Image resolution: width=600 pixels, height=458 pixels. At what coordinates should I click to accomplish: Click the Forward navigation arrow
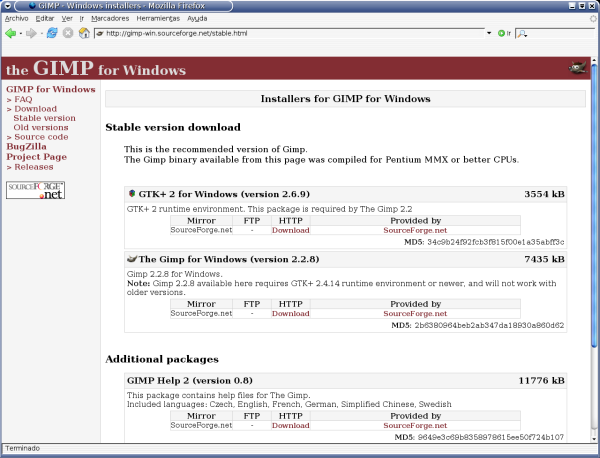tap(32, 33)
